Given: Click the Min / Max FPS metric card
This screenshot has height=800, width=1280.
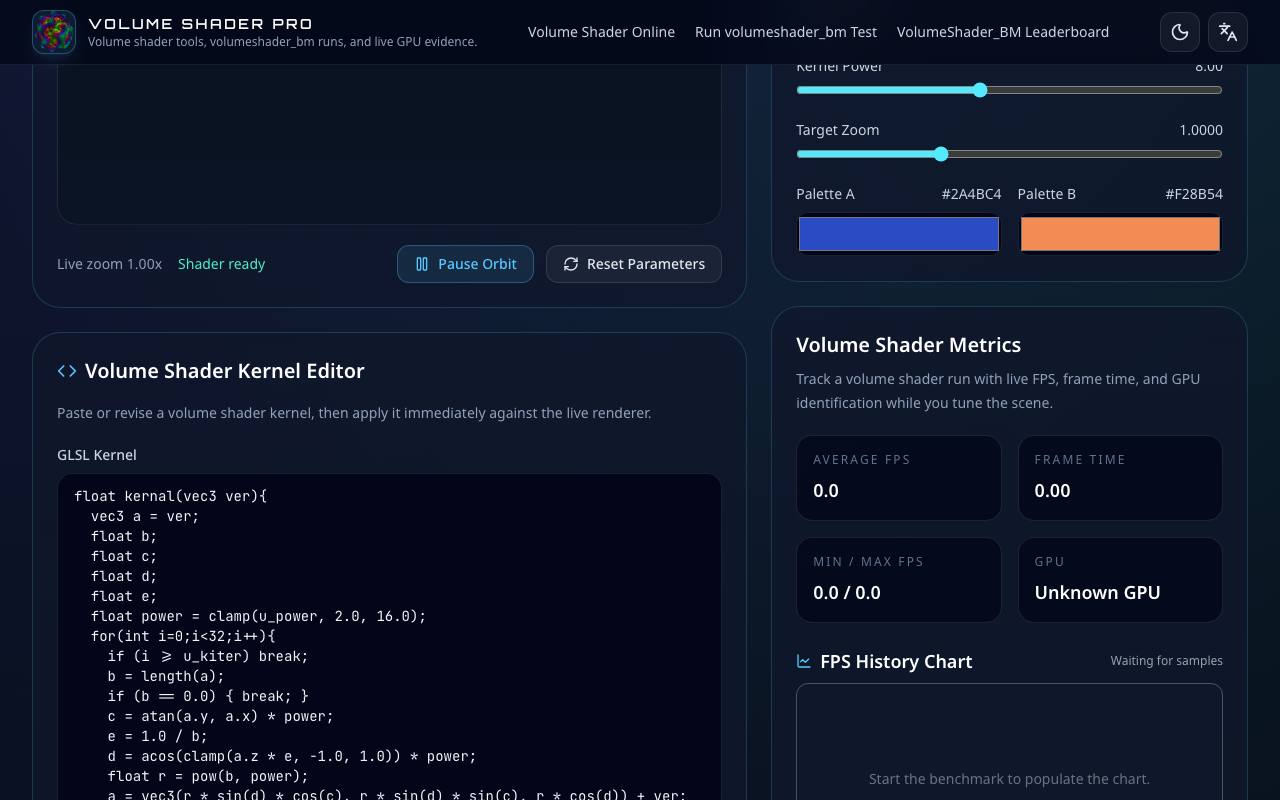Looking at the screenshot, I should [899, 580].
